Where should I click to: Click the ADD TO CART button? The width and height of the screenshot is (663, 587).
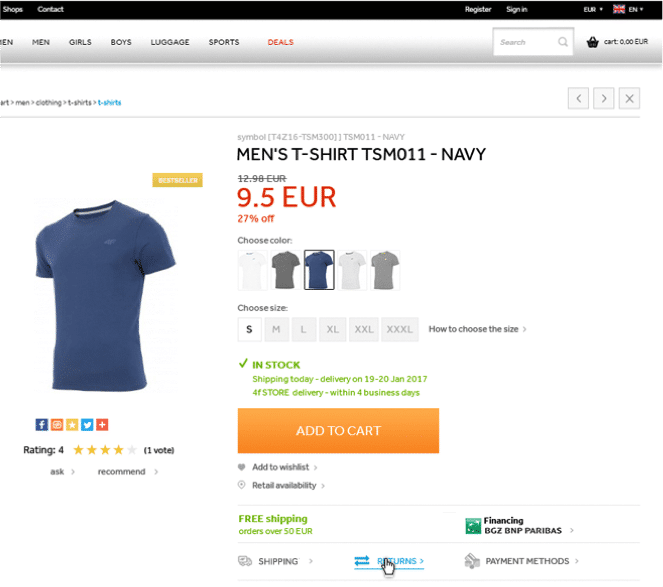pyautogui.click(x=338, y=431)
